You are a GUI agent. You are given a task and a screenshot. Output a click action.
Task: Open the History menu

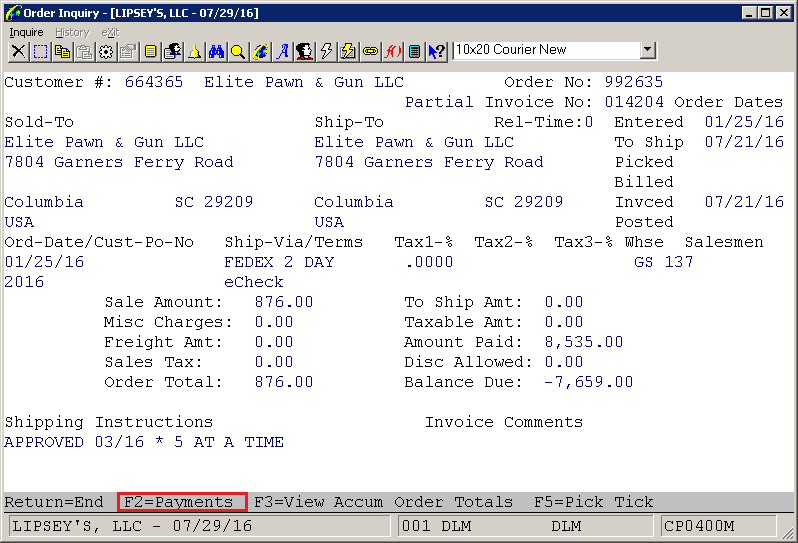click(x=72, y=32)
